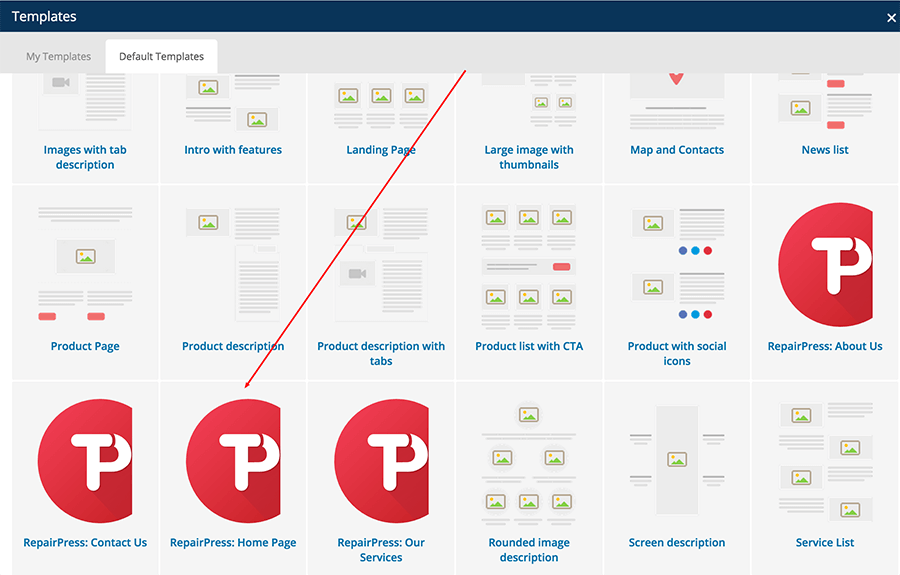
Task: Select the News list template thumbnail
Action: pyautogui.click(x=825, y=101)
